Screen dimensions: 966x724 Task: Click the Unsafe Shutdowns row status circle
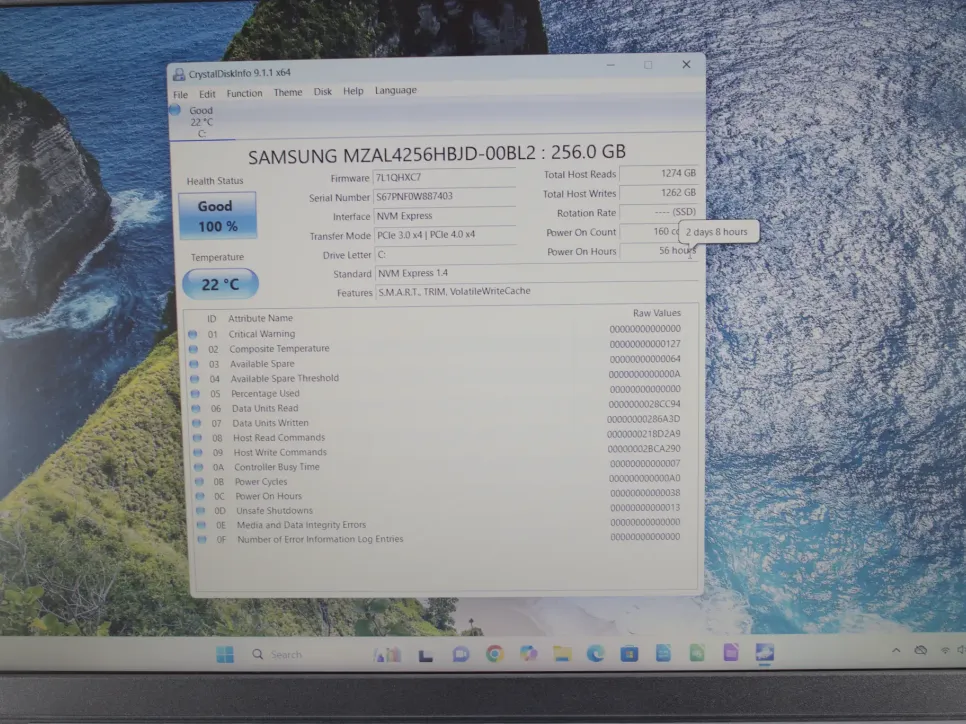click(x=200, y=511)
